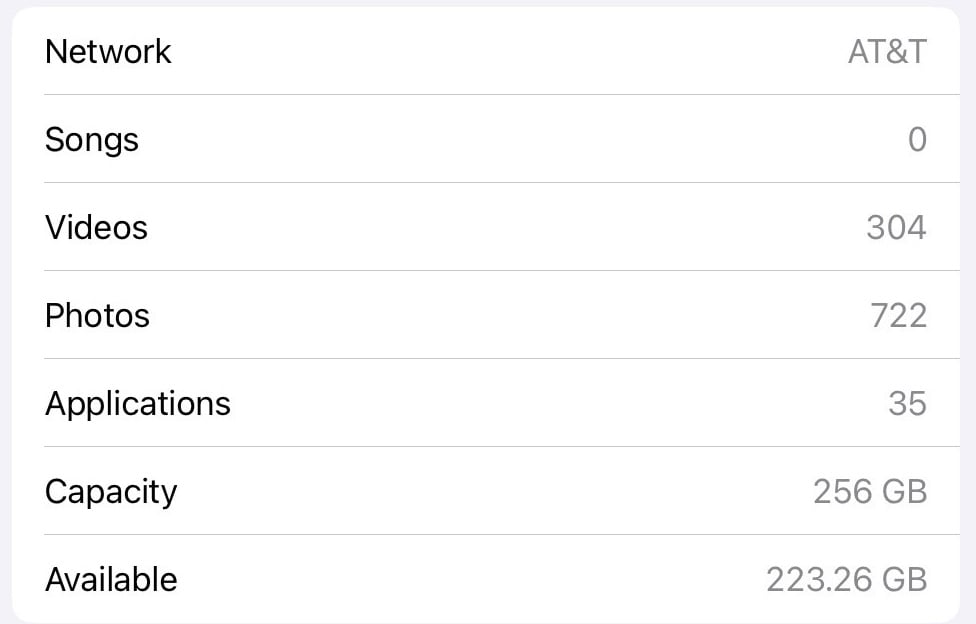Viewport: 976px width, 624px height.
Task: Tap the Photos label
Action: click(x=97, y=316)
